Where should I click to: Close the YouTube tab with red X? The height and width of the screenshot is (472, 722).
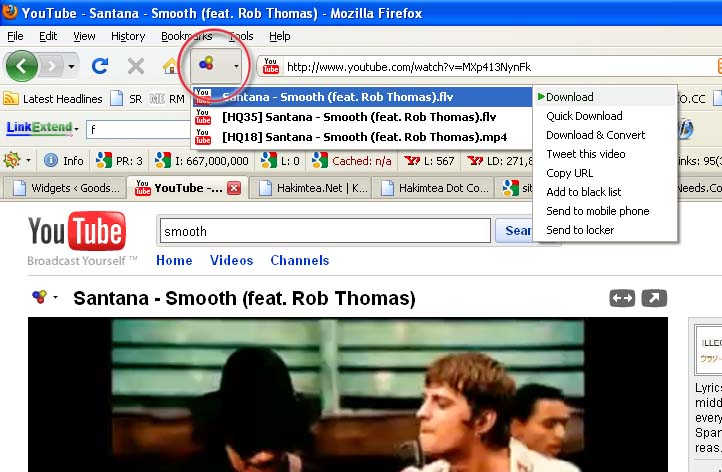tap(234, 188)
